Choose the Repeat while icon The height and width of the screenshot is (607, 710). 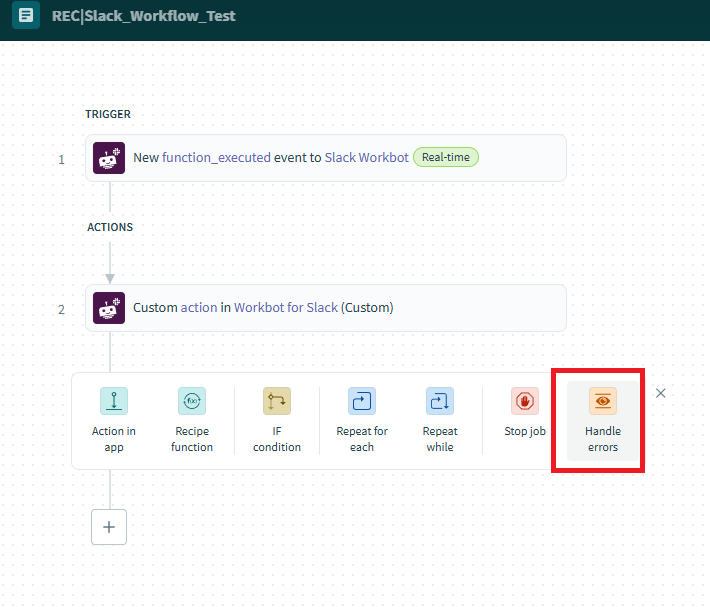[x=440, y=401]
